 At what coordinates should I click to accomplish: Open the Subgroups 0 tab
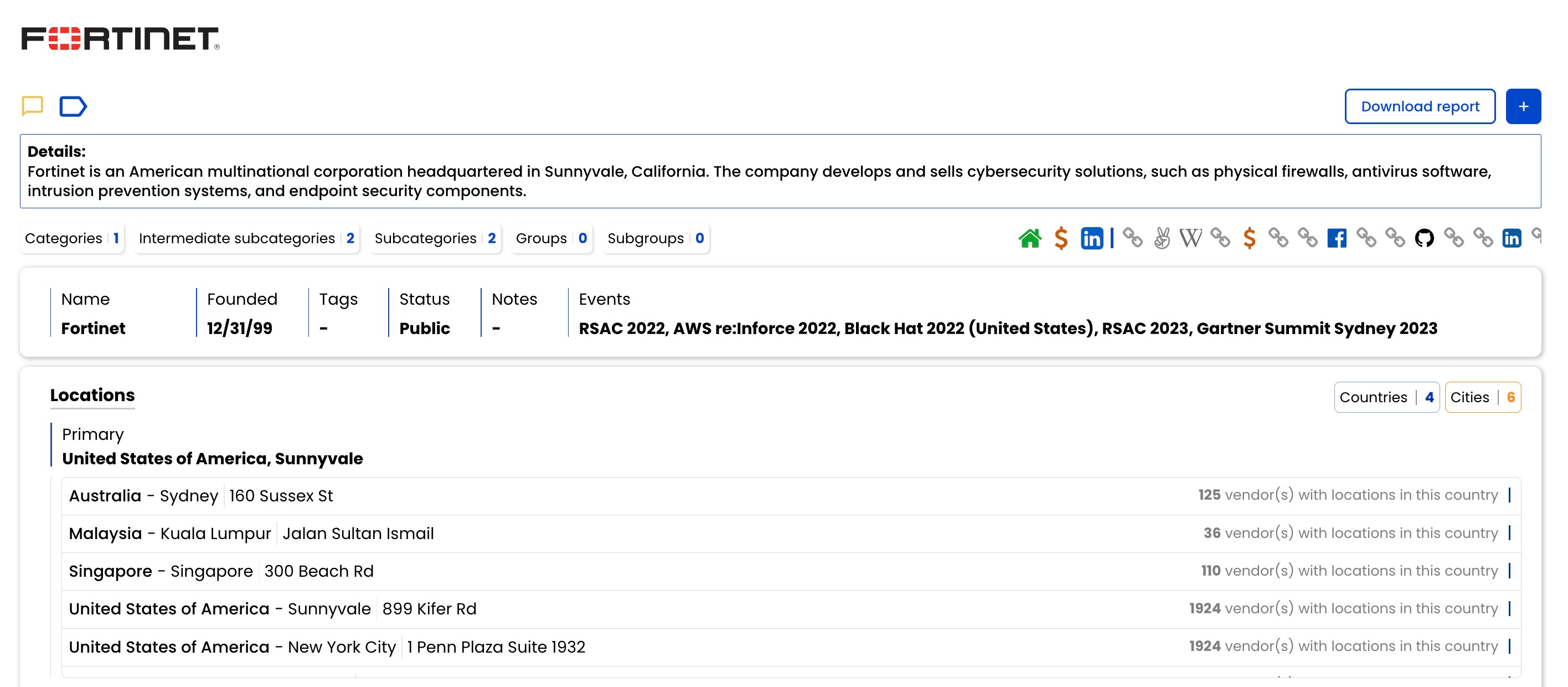coord(656,238)
